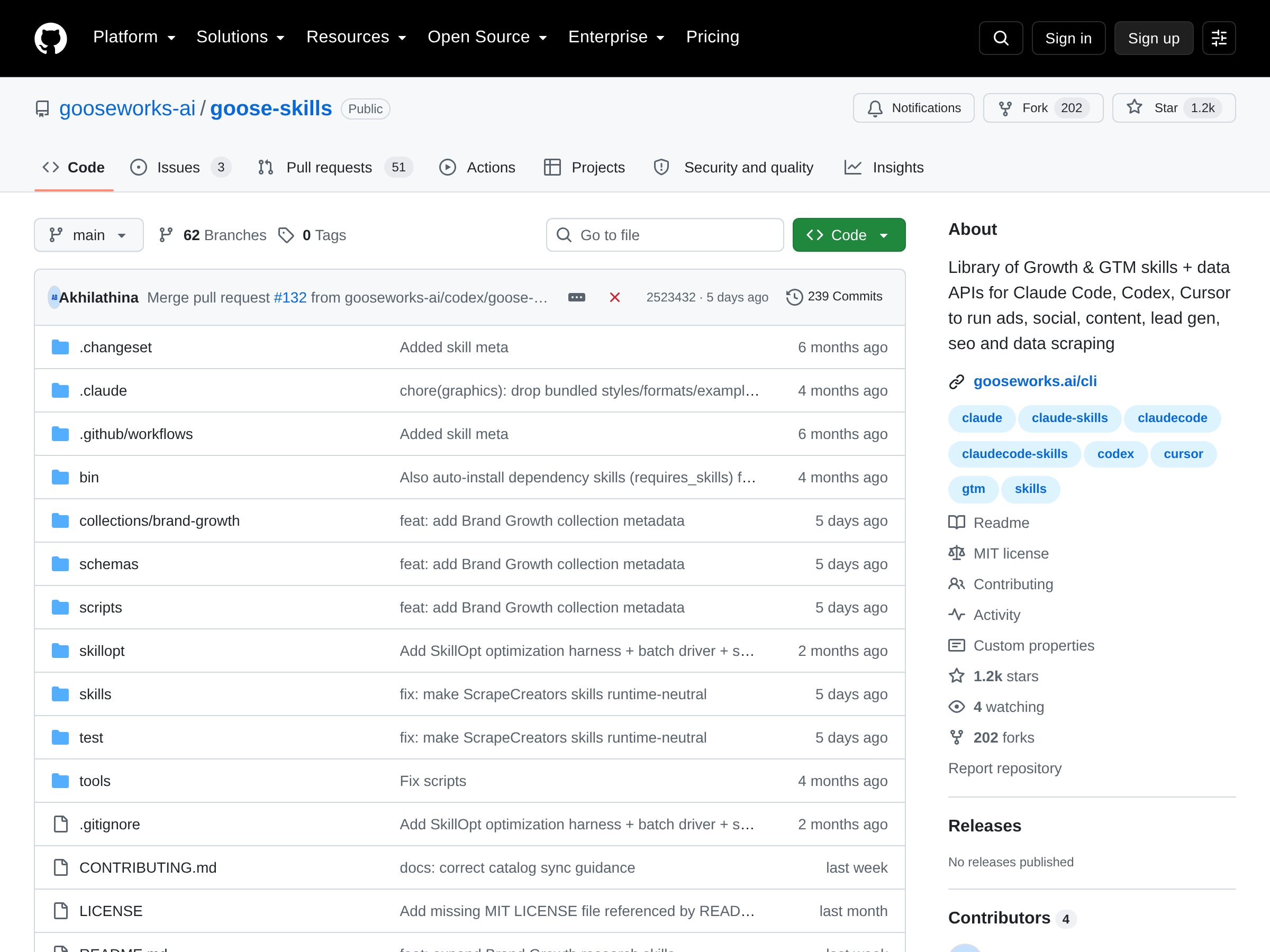Click the Notifications bell button
1270x952 pixels.
(913, 108)
